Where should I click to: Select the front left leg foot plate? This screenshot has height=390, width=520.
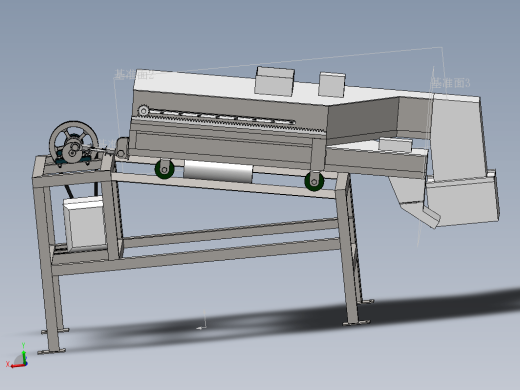pyautogui.click(x=51, y=351)
